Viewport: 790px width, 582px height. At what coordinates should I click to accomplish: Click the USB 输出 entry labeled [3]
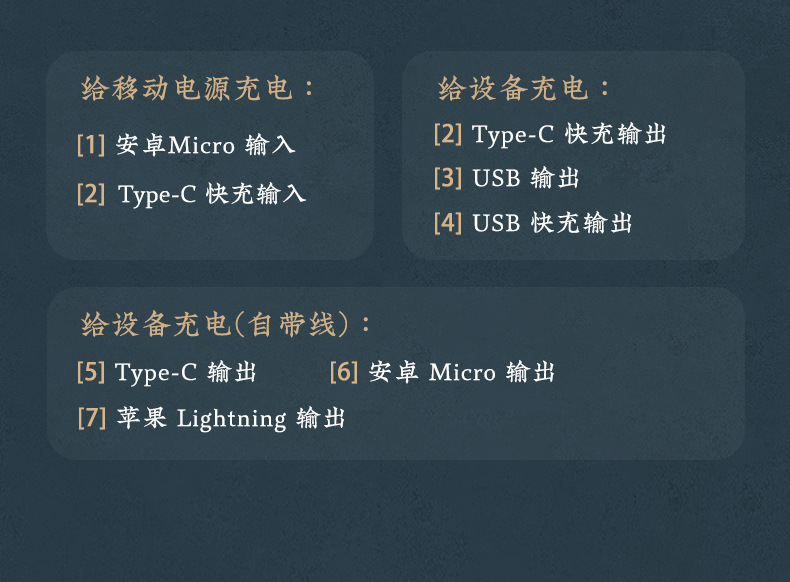[526, 179]
